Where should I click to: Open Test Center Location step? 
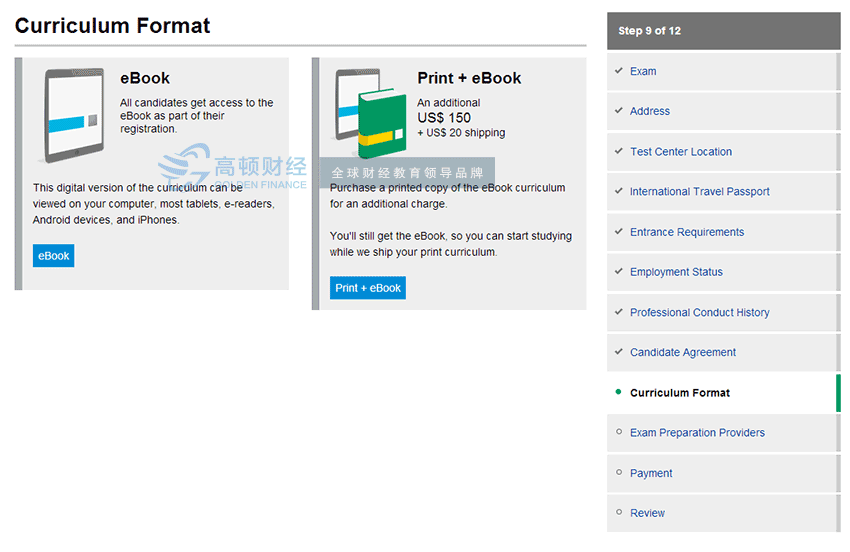pos(681,152)
